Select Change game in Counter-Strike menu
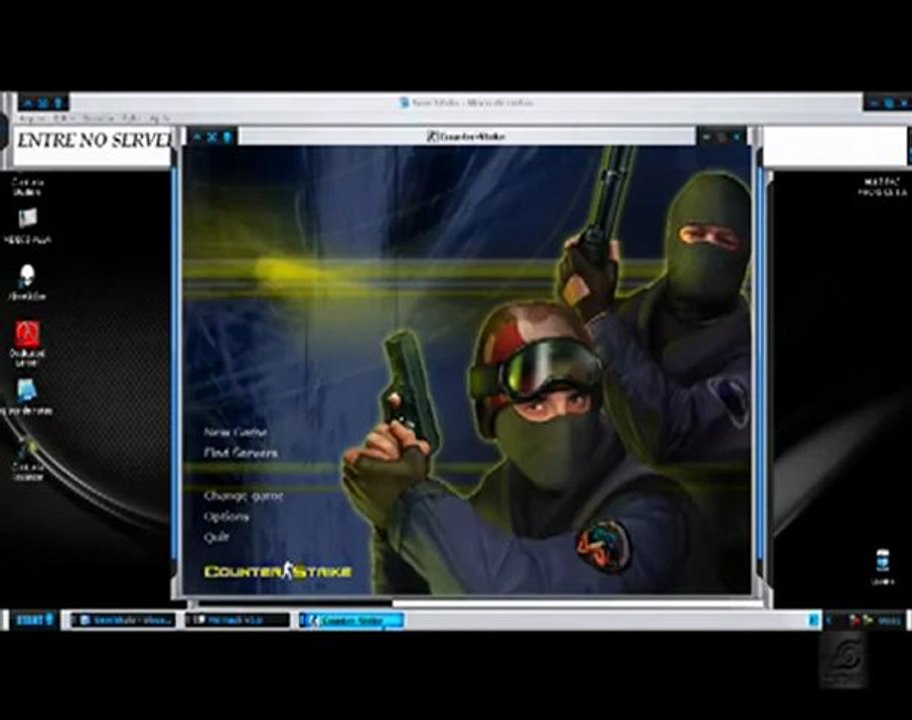 pyautogui.click(x=243, y=496)
